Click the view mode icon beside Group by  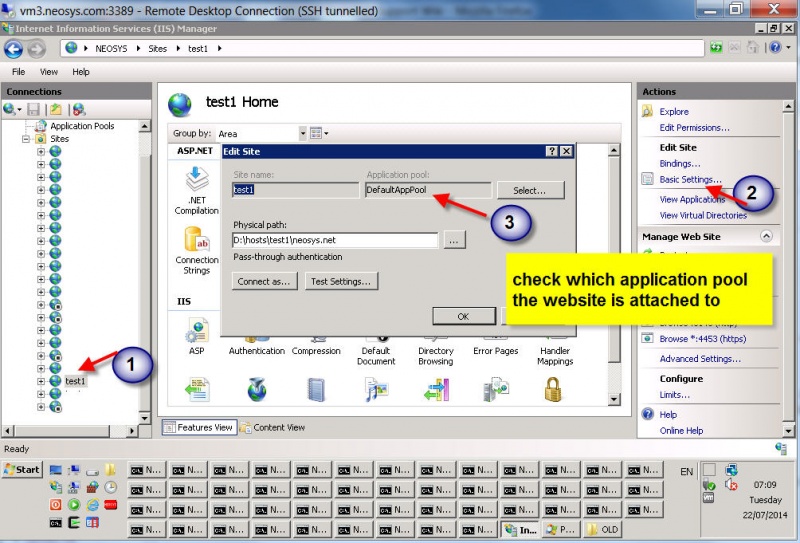point(316,133)
